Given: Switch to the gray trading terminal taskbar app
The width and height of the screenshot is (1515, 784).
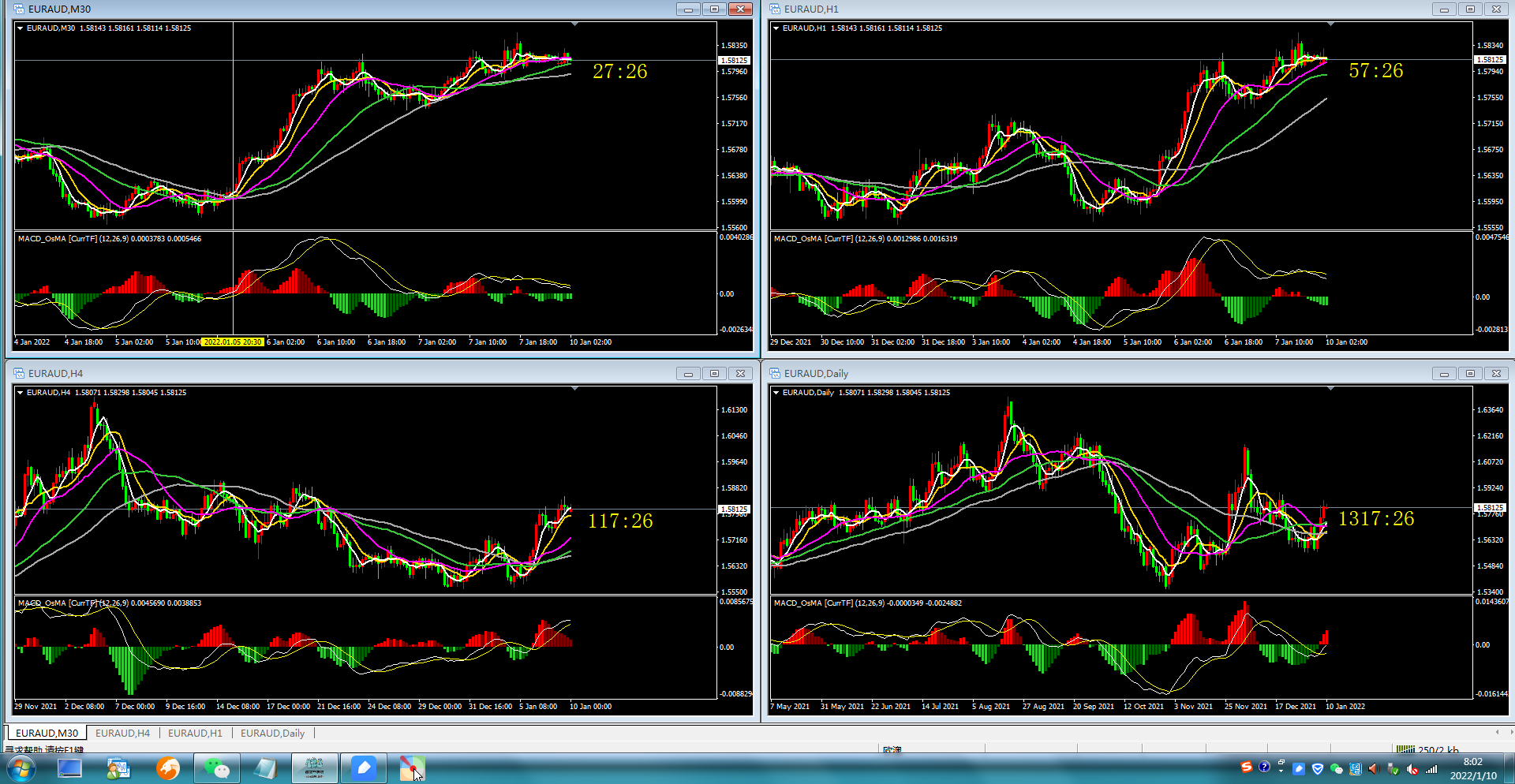Looking at the screenshot, I should (x=314, y=768).
